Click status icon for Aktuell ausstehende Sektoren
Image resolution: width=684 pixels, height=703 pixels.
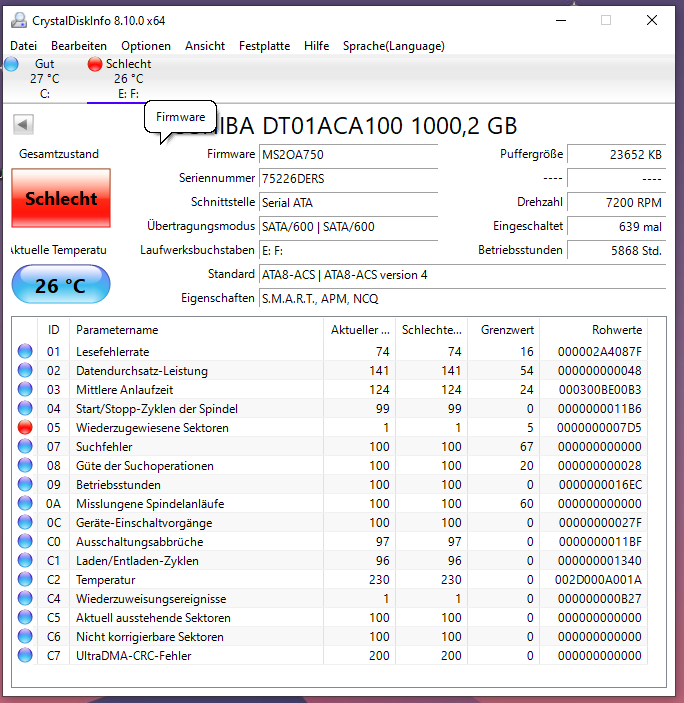pyautogui.click(x=25, y=617)
